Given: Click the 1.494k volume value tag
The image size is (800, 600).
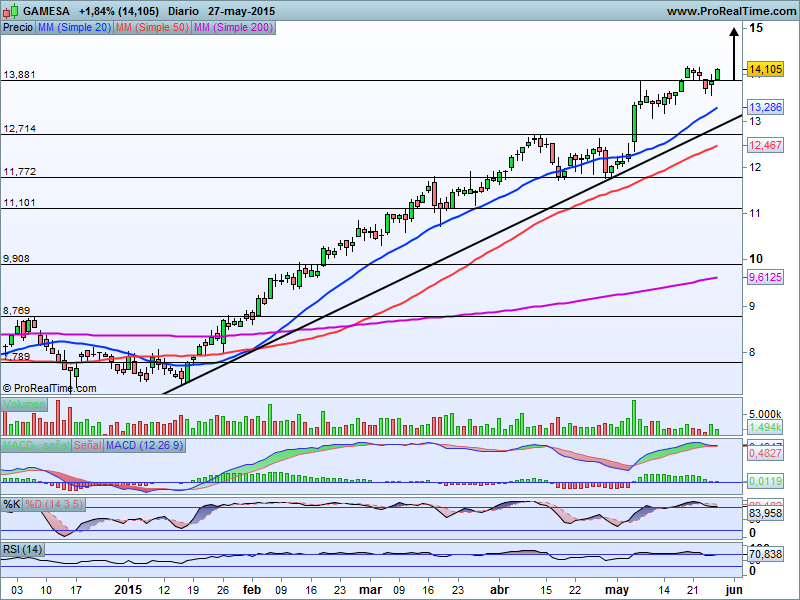Looking at the screenshot, I should [x=765, y=427].
